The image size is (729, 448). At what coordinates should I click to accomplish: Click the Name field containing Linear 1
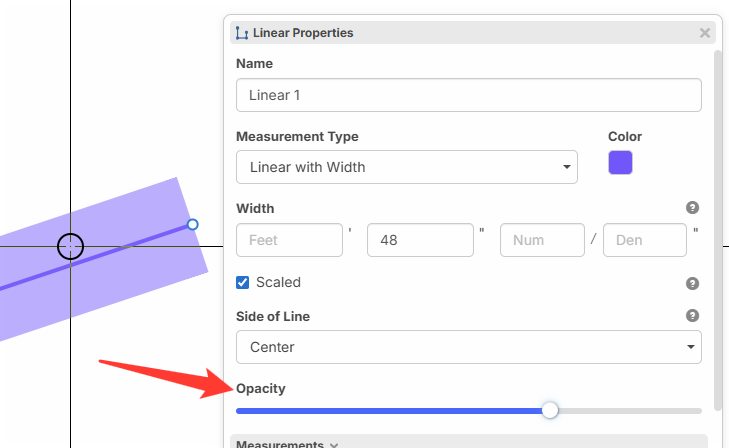[x=468, y=95]
